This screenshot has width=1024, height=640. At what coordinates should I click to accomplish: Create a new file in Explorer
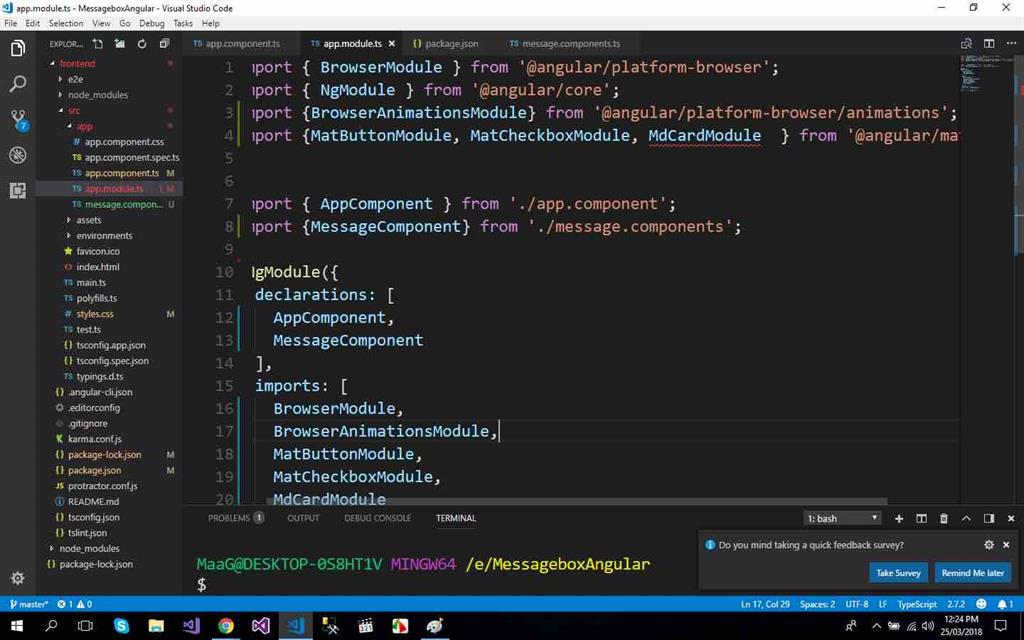pyautogui.click(x=98, y=44)
